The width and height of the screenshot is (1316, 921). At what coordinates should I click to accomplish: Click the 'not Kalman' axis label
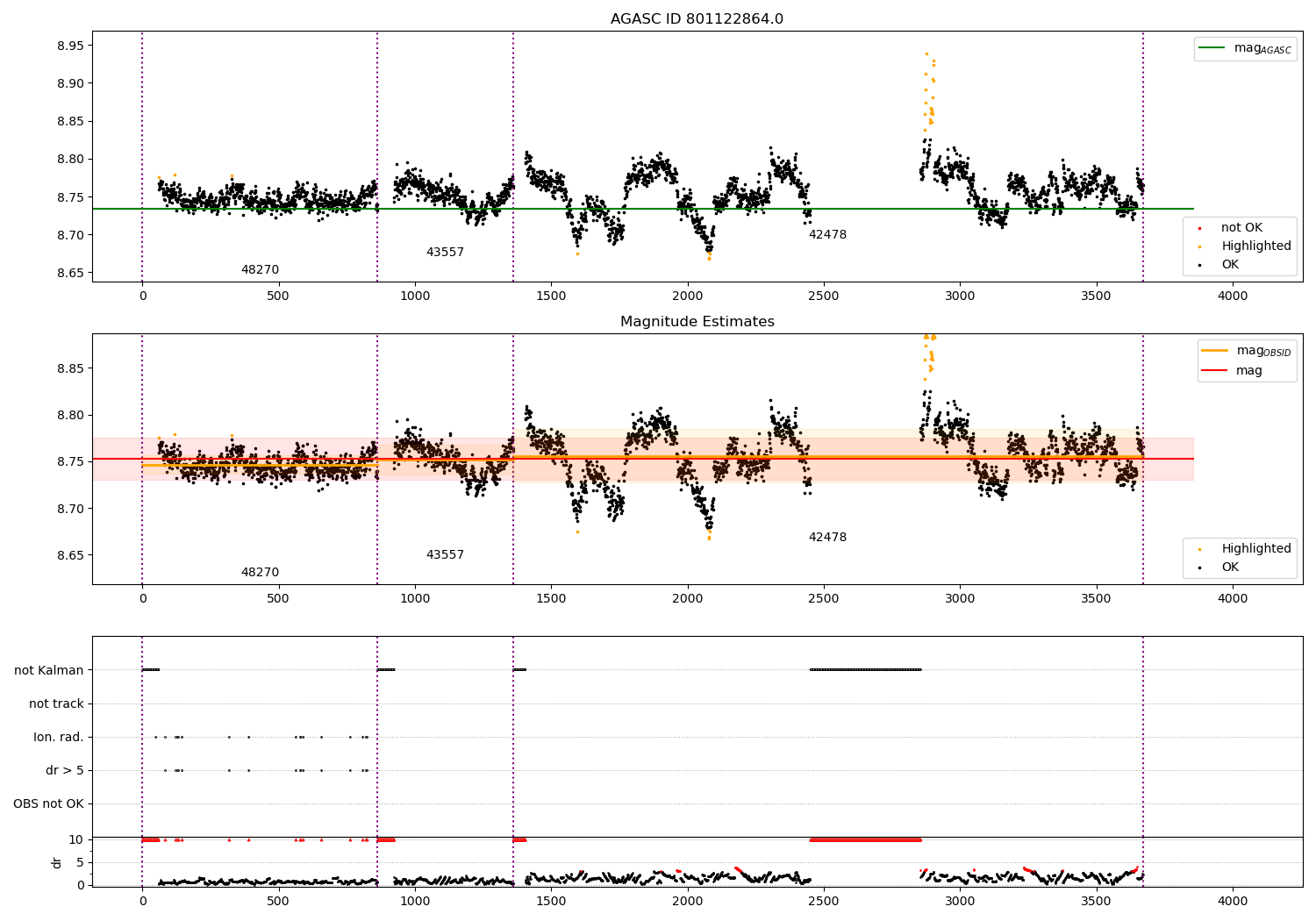pyautogui.click(x=49, y=670)
